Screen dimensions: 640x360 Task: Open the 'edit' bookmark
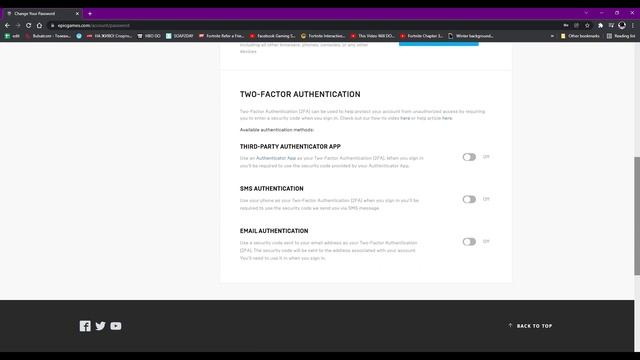pos(12,36)
